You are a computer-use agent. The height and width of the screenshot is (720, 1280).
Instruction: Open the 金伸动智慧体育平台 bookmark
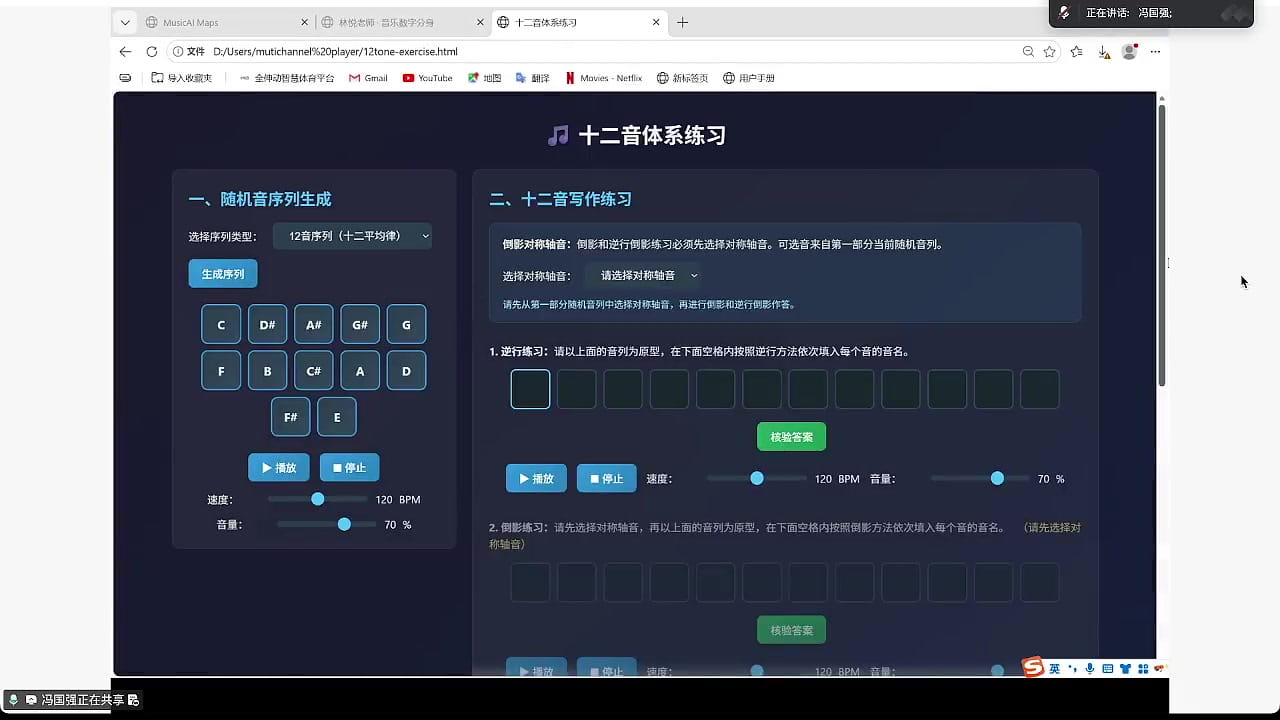pos(286,78)
